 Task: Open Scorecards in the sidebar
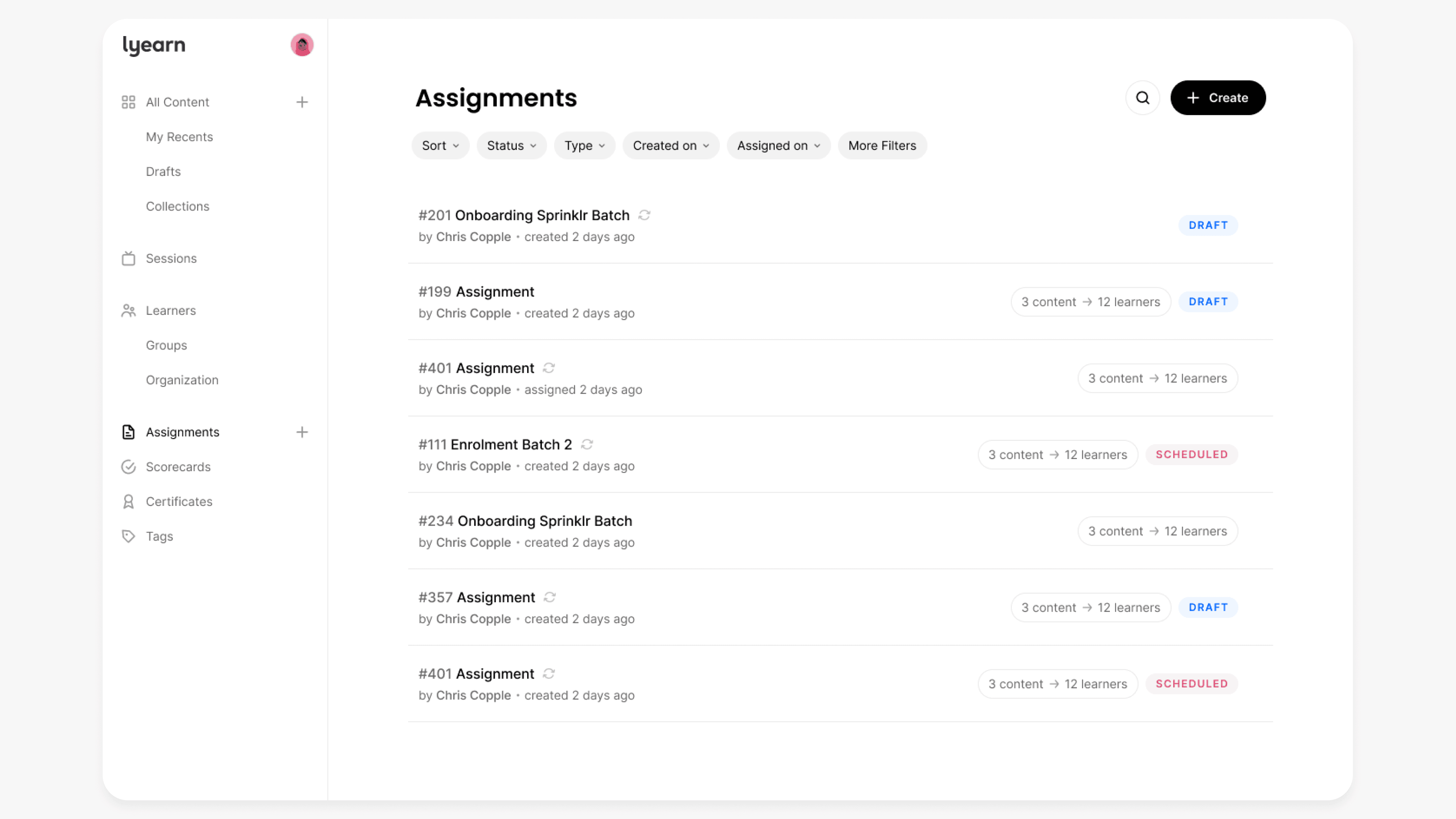(178, 467)
